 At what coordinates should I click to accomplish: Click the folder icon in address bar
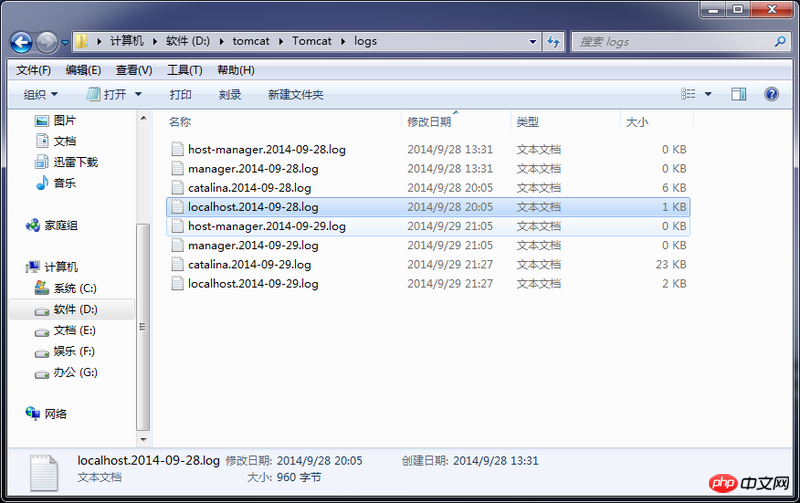pyautogui.click(x=82, y=41)
